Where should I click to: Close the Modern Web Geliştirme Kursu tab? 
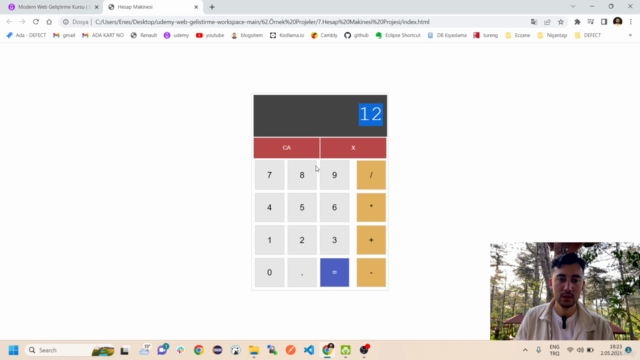(x=97, y=7)
